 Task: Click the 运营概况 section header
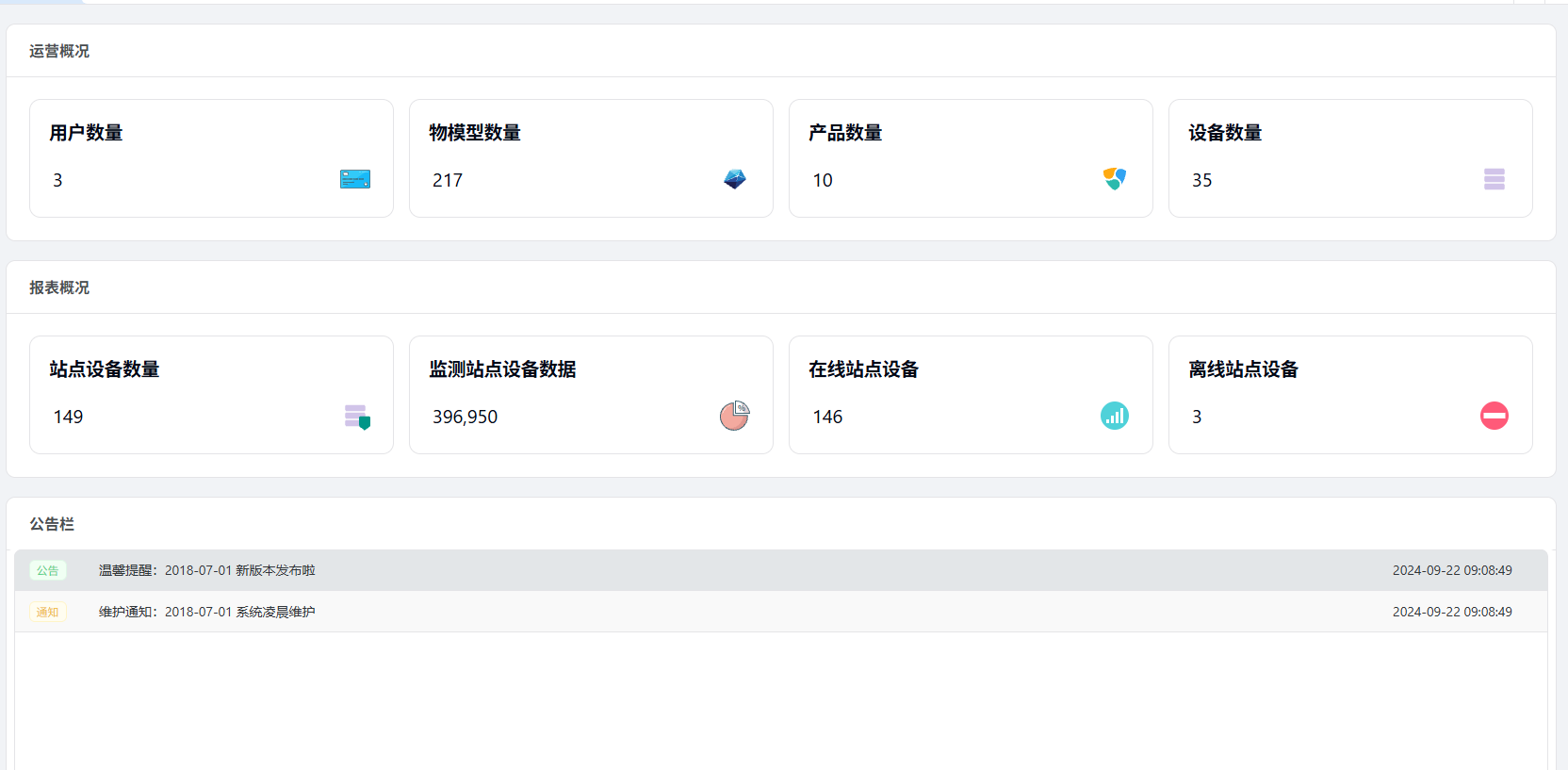[x=59, y=51]
